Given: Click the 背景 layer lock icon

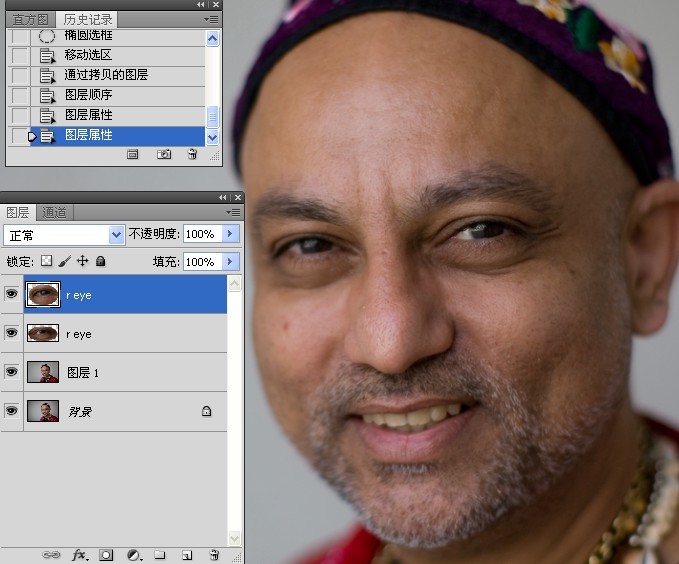Looking at the screenshot, I should pos(207,411).
